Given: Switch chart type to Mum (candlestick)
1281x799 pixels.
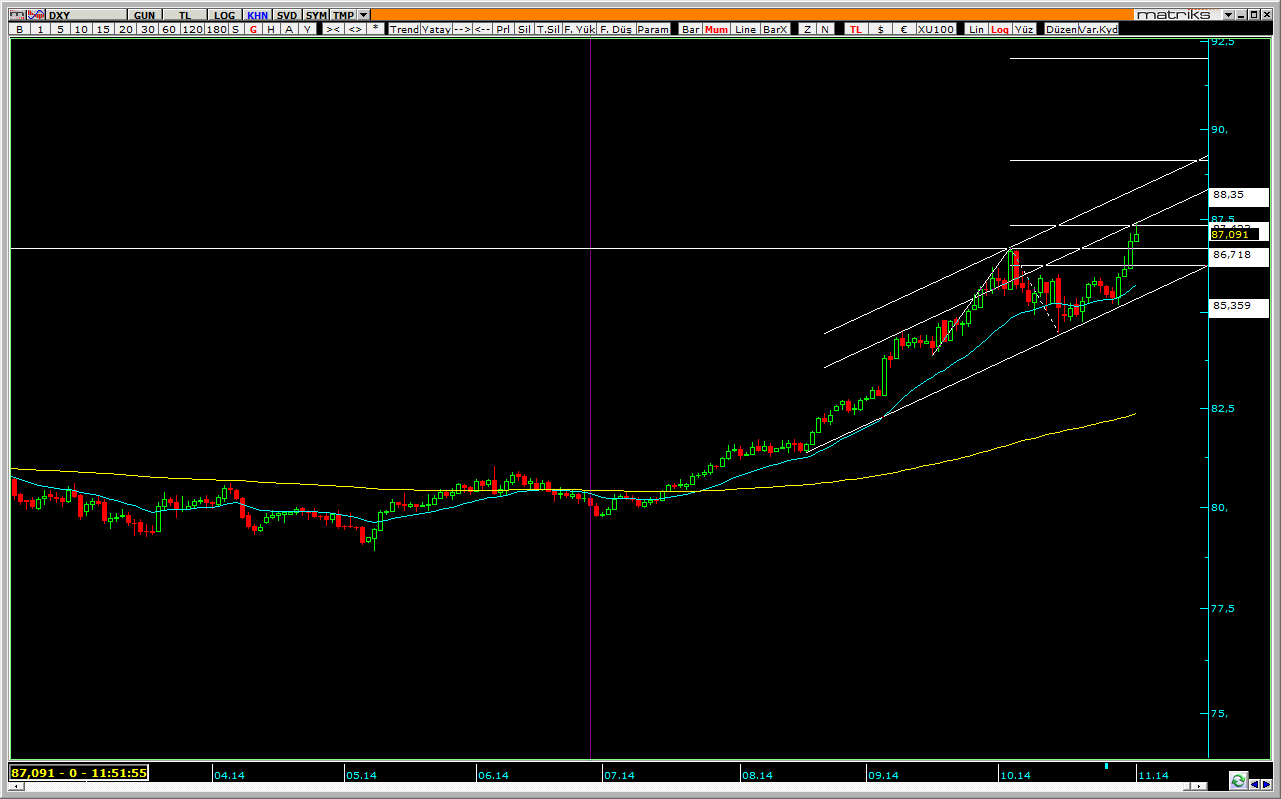Looking at the screenshot, I should pos(716,29).
